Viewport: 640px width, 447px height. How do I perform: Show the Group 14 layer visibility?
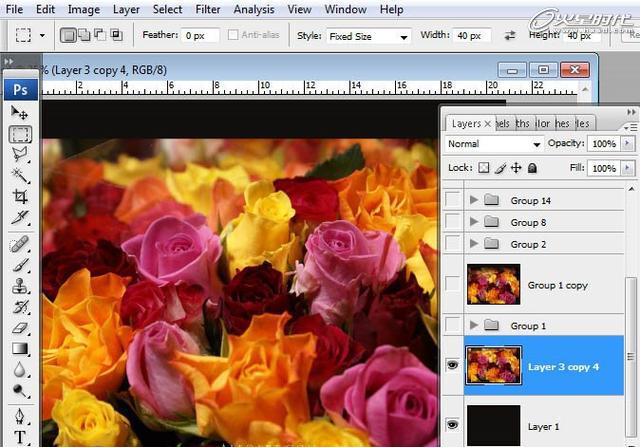coord(452,200)
